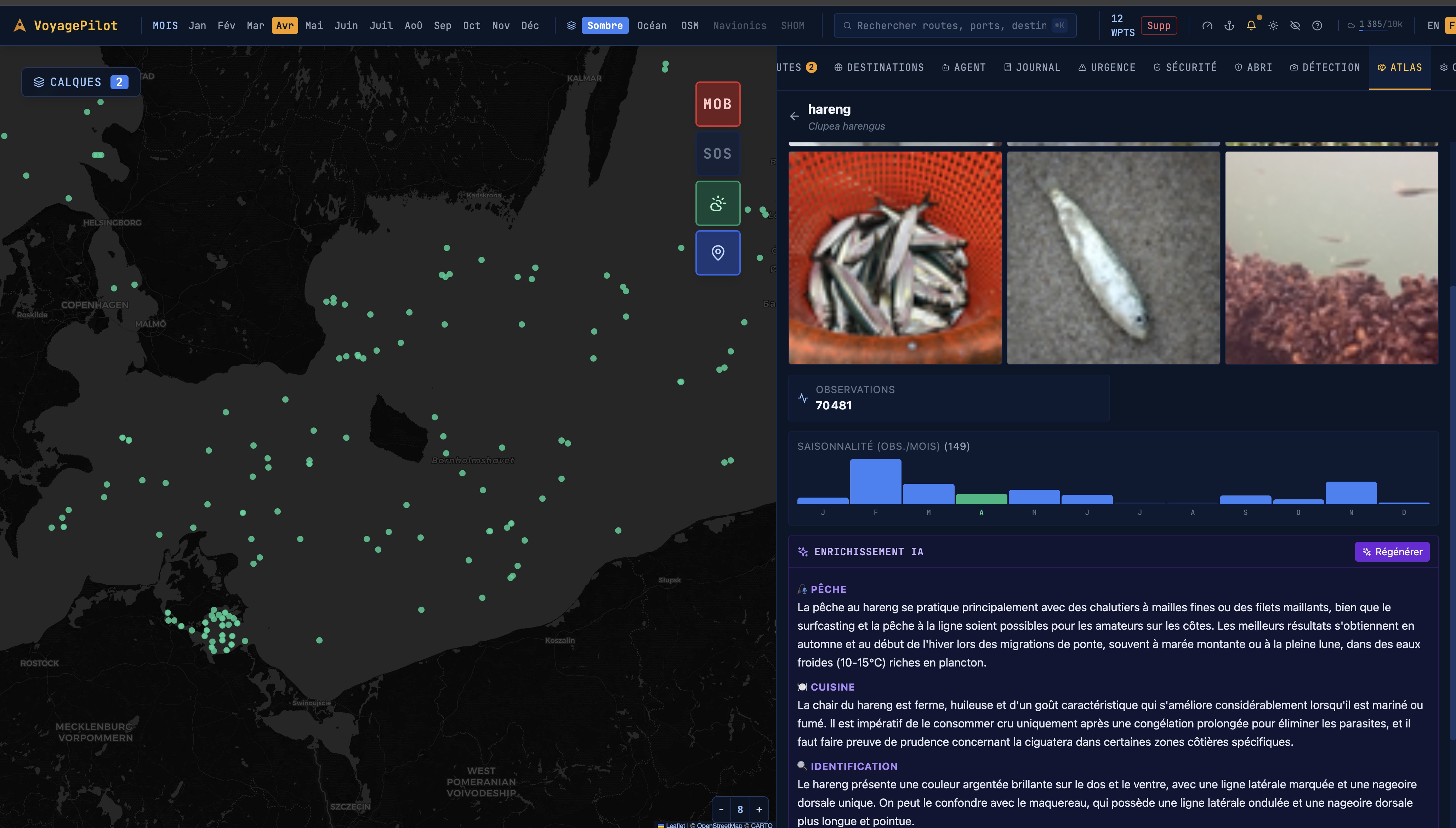This screenshot has width=1456, height=828.
Task: Select the Atlas tab
Action: click(1400, 67)
